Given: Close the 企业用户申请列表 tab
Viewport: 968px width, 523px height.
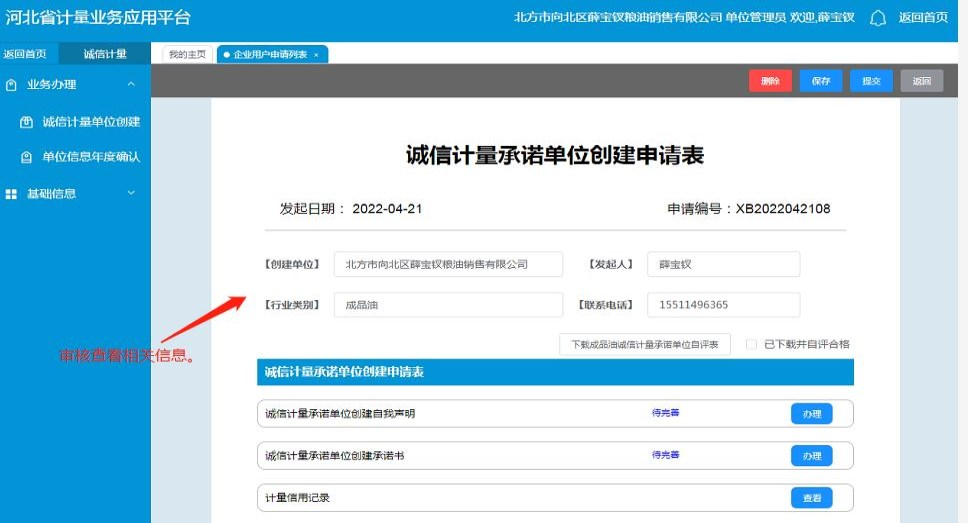Looking at the screenshot, I should tap(316, 55).
